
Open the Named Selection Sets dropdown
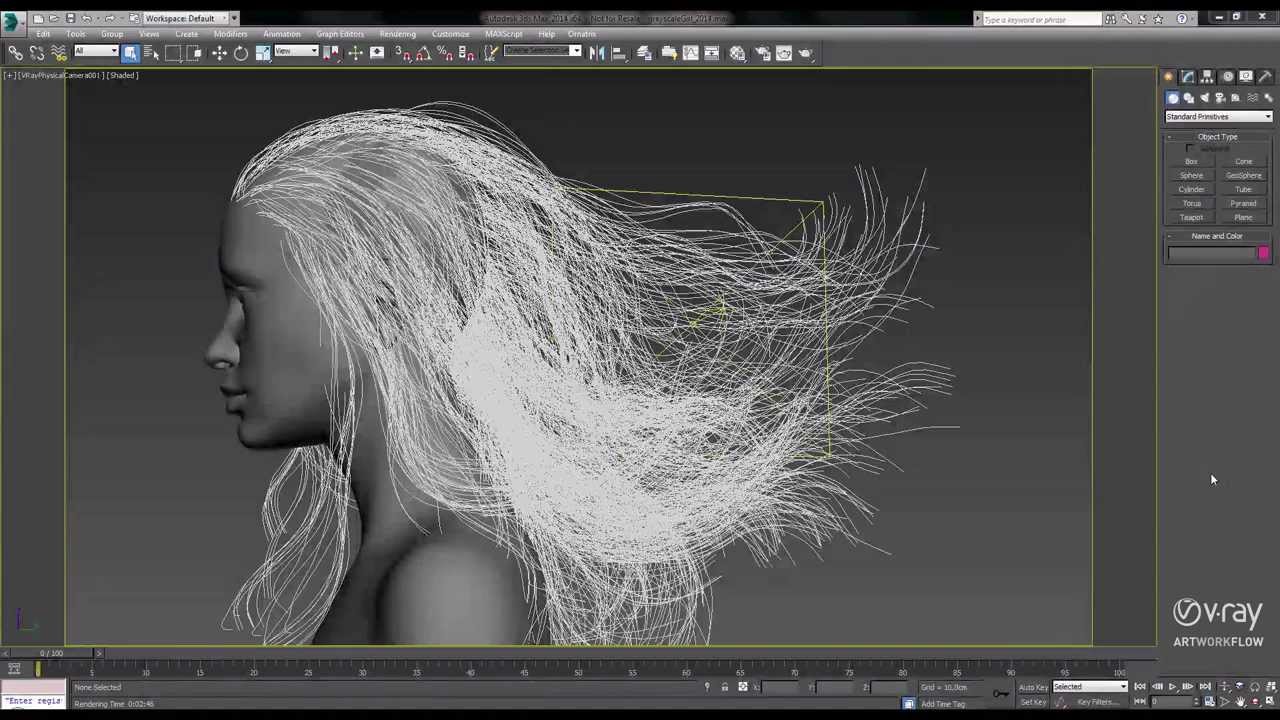click(x=542, y=52)
